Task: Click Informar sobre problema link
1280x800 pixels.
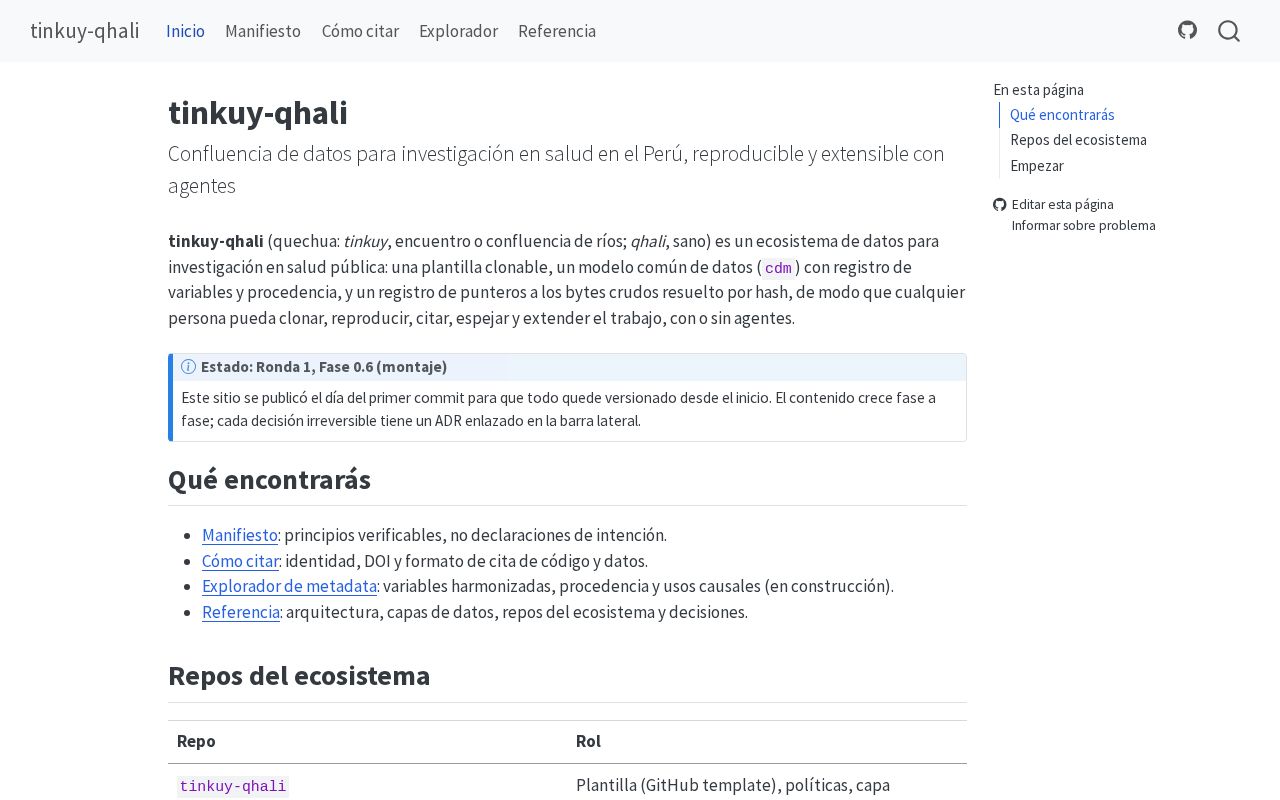Action: [1083, 226]
